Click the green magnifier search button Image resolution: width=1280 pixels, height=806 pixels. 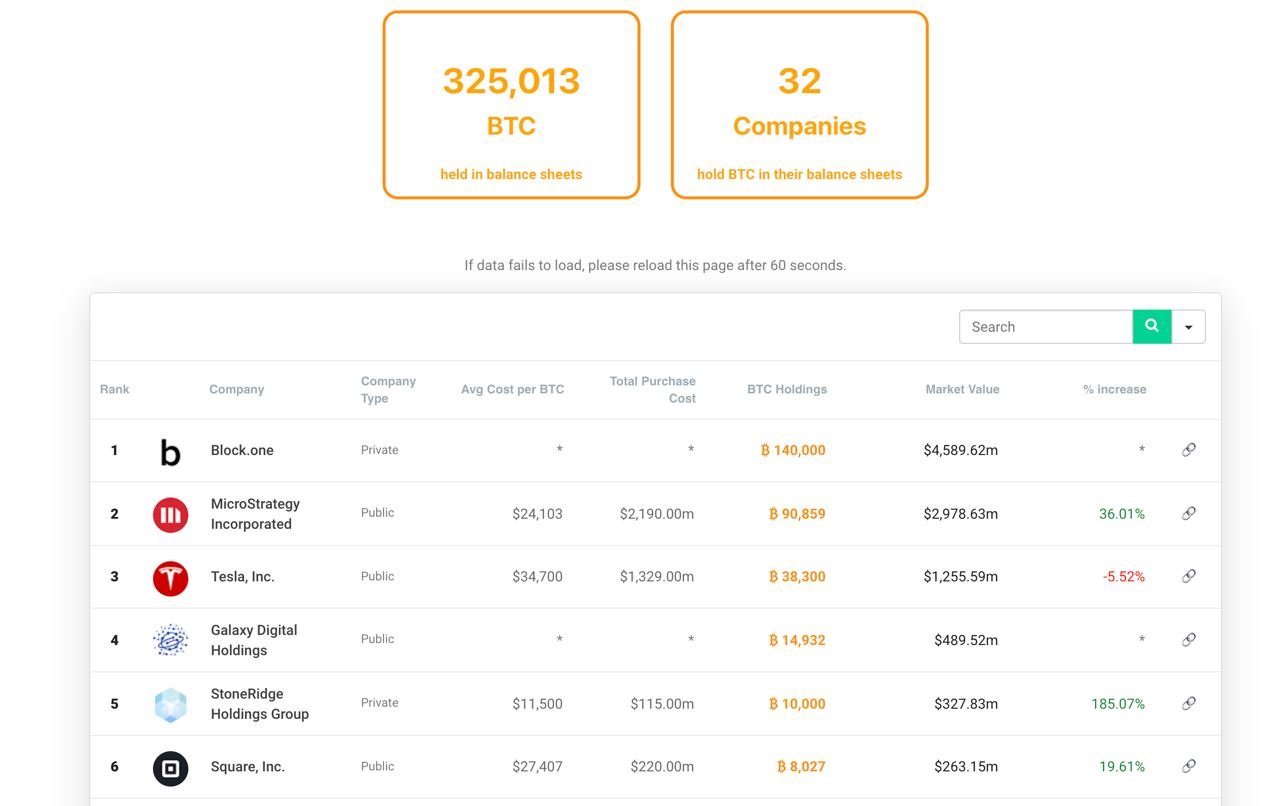[x=1152, y=326]
